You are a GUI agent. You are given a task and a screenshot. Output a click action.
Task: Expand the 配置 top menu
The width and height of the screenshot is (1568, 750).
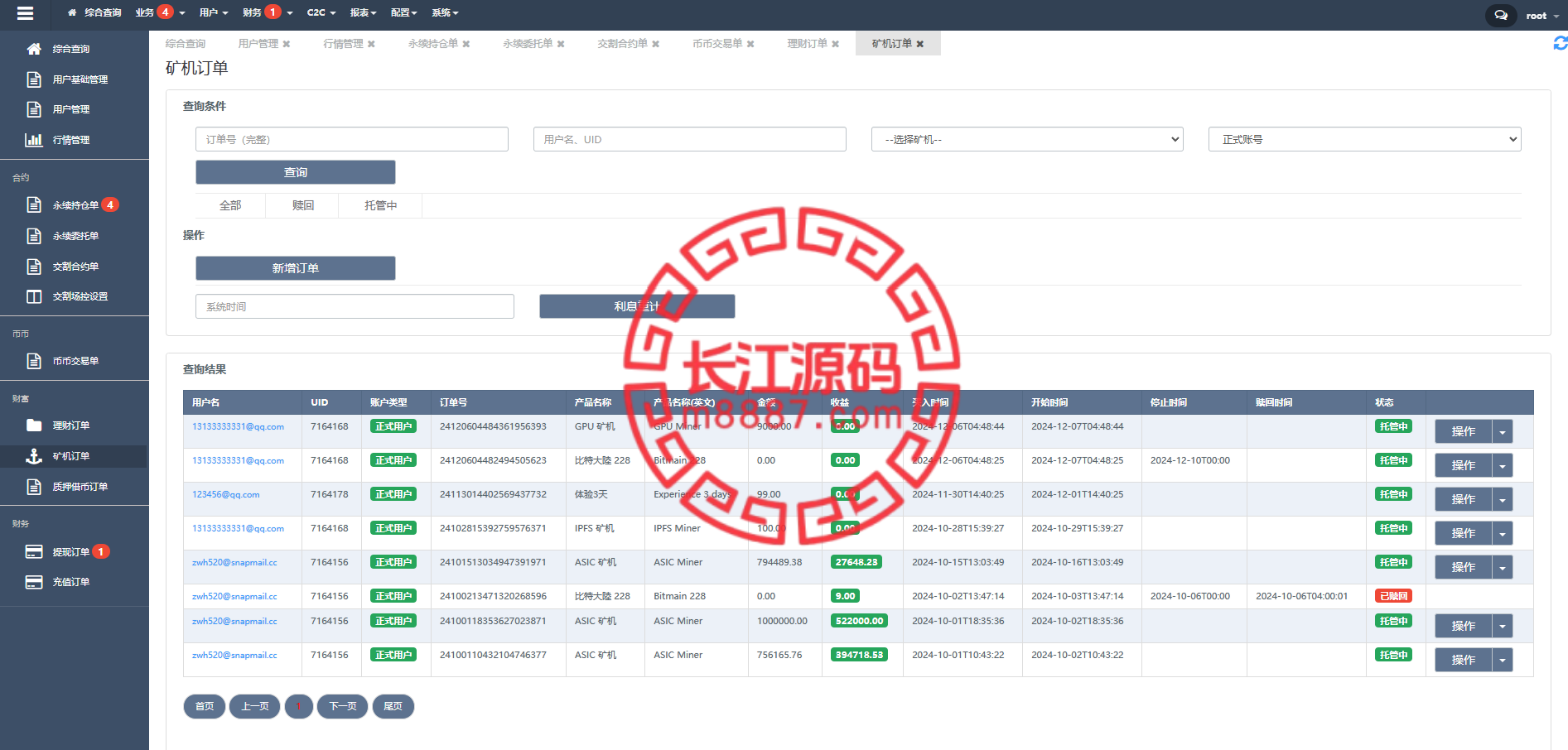[404, 12]
